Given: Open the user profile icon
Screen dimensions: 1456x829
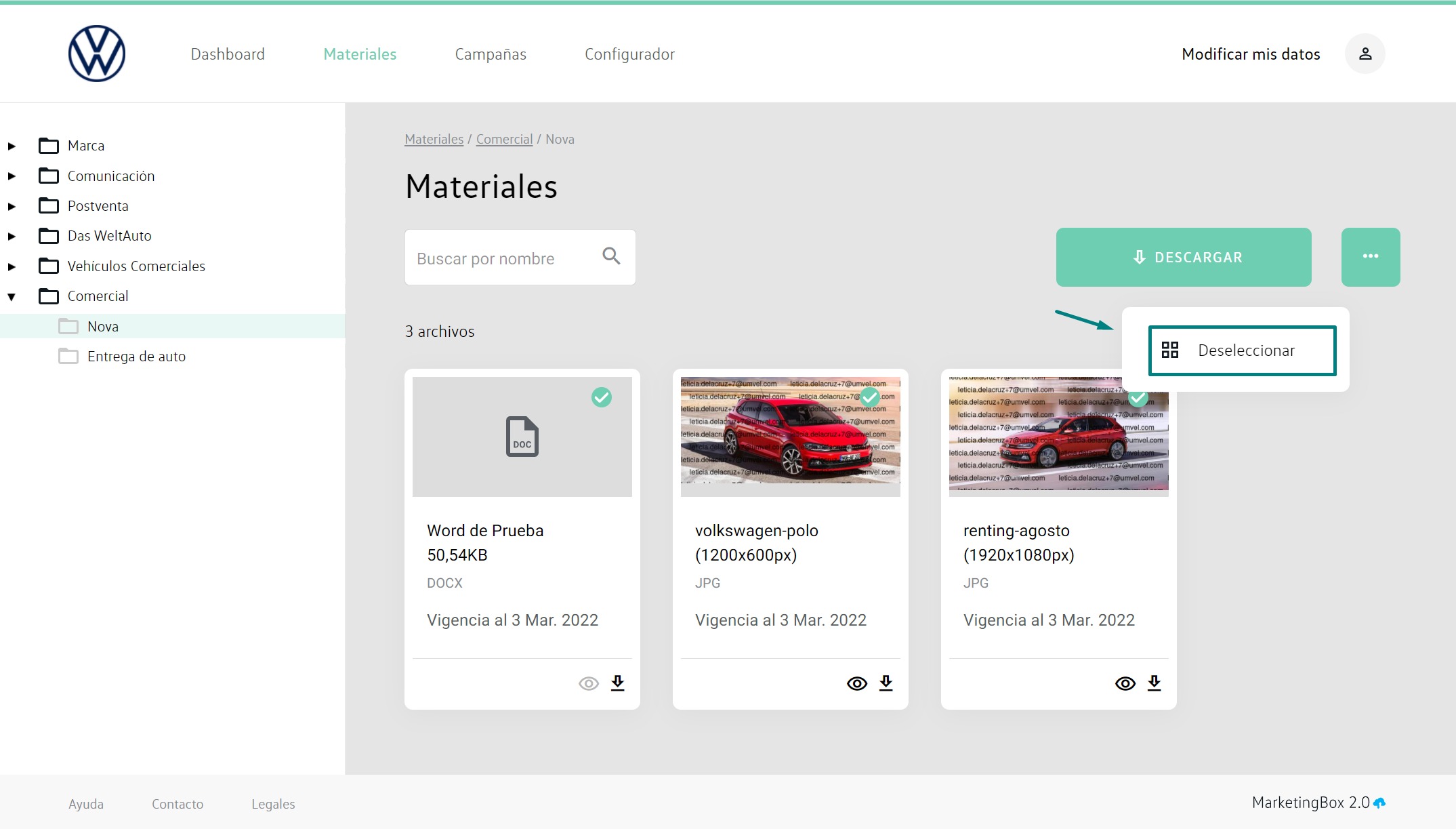Looking at the screenshot, I should [1365, 54].
